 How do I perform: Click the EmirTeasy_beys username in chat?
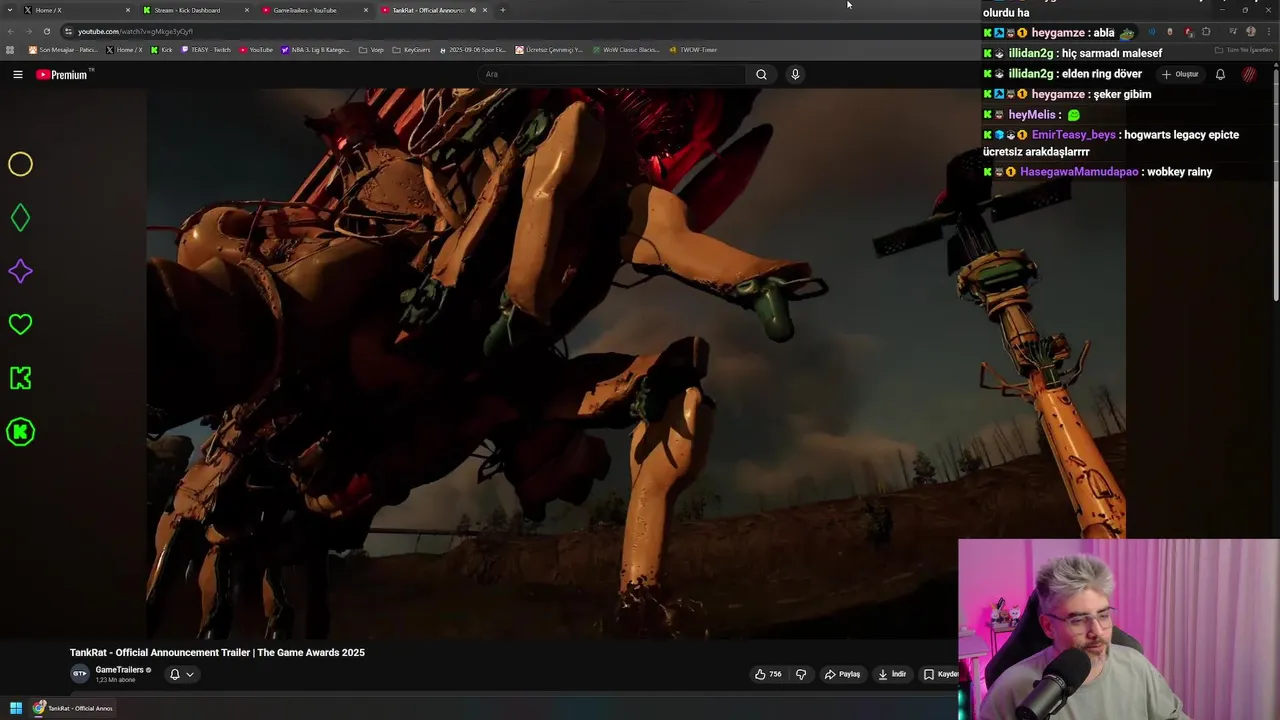point(1073,135)
